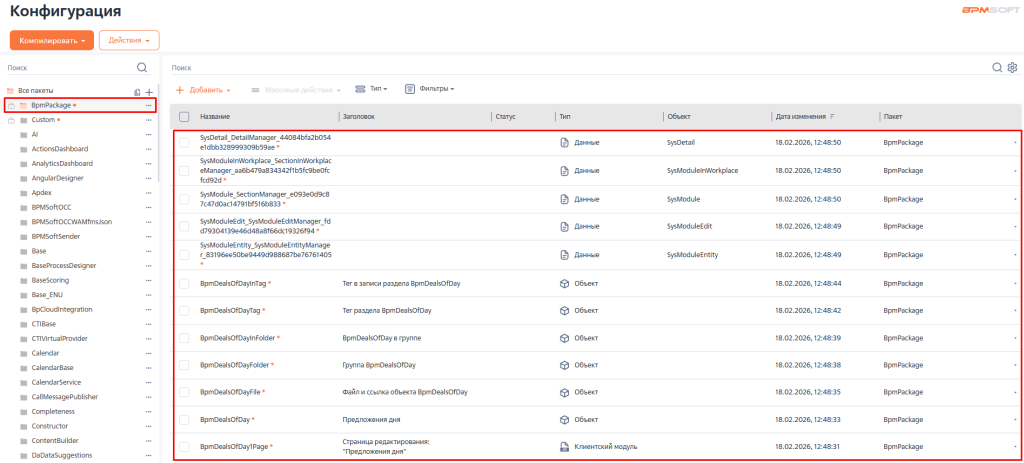The height and width of the screenshot is (463, 1024).
Task: Open list settings gear icon
Action: click(1012, 67)
